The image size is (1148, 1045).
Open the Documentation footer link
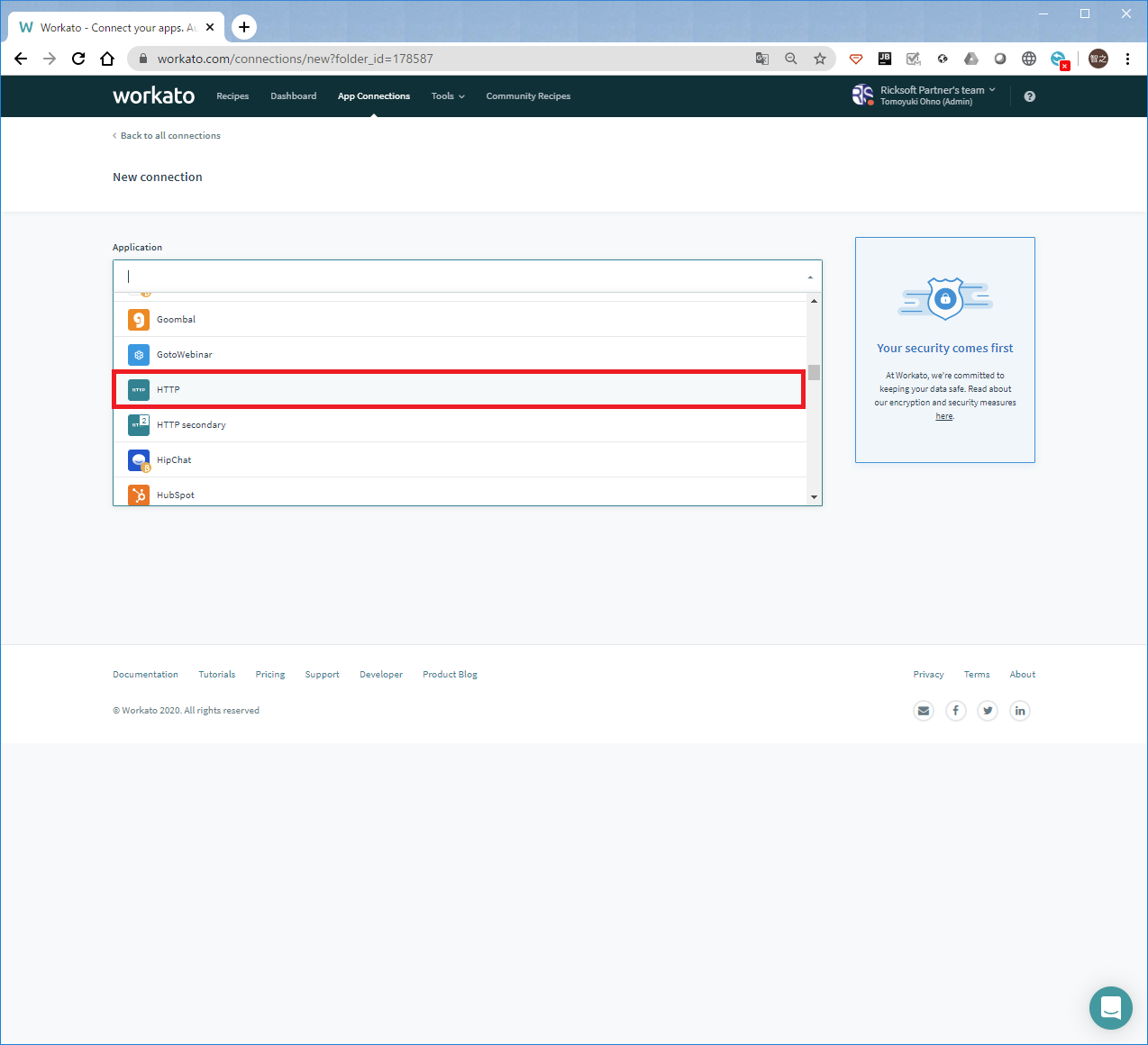click(x=145, y=675)
